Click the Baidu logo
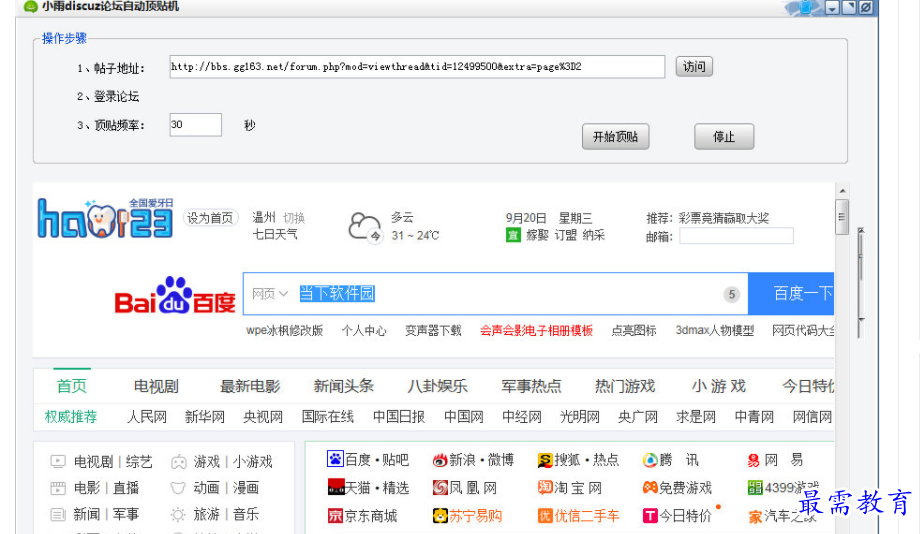This screenshot has width=920, height=534. pyautogui.click(x=175, y=295)
